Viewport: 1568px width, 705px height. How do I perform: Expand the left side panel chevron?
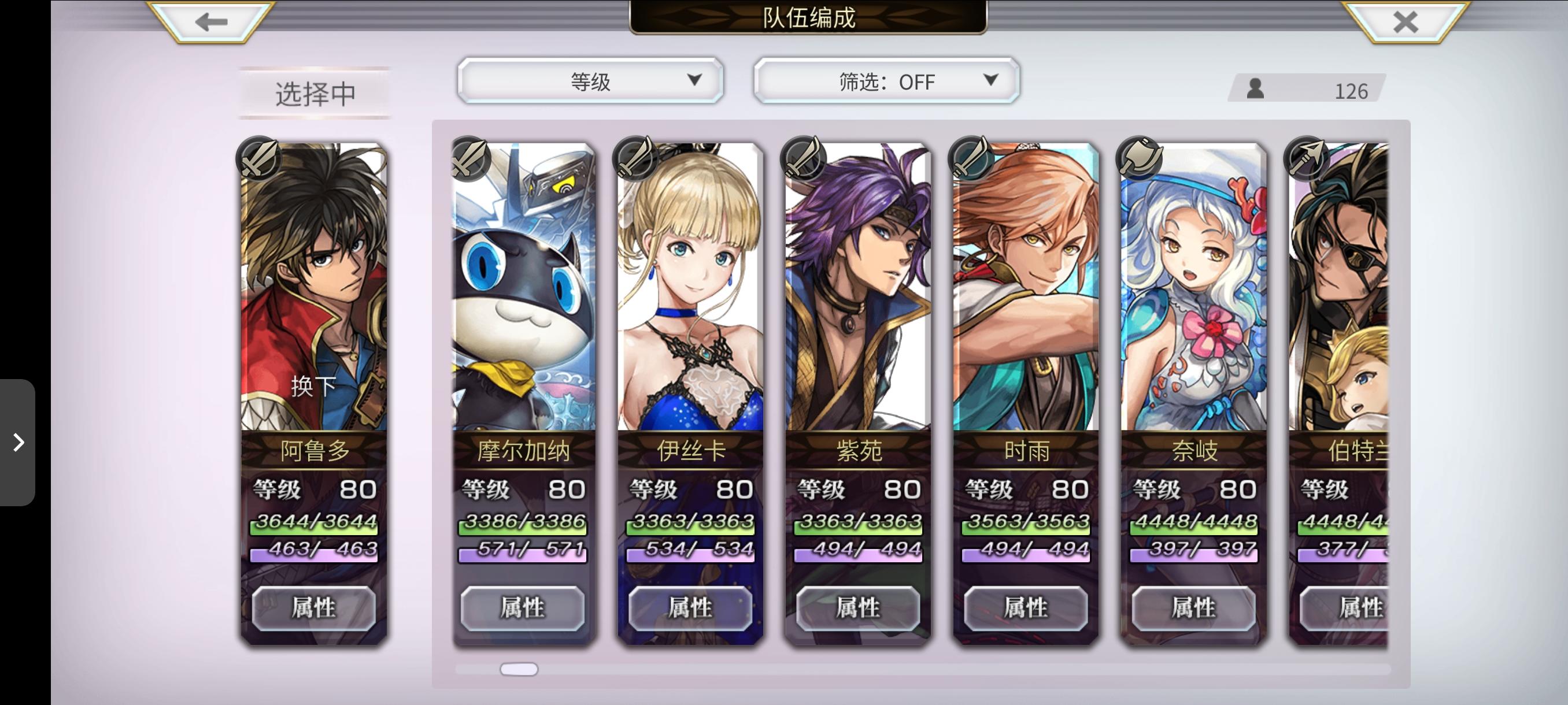coord(18,442)
